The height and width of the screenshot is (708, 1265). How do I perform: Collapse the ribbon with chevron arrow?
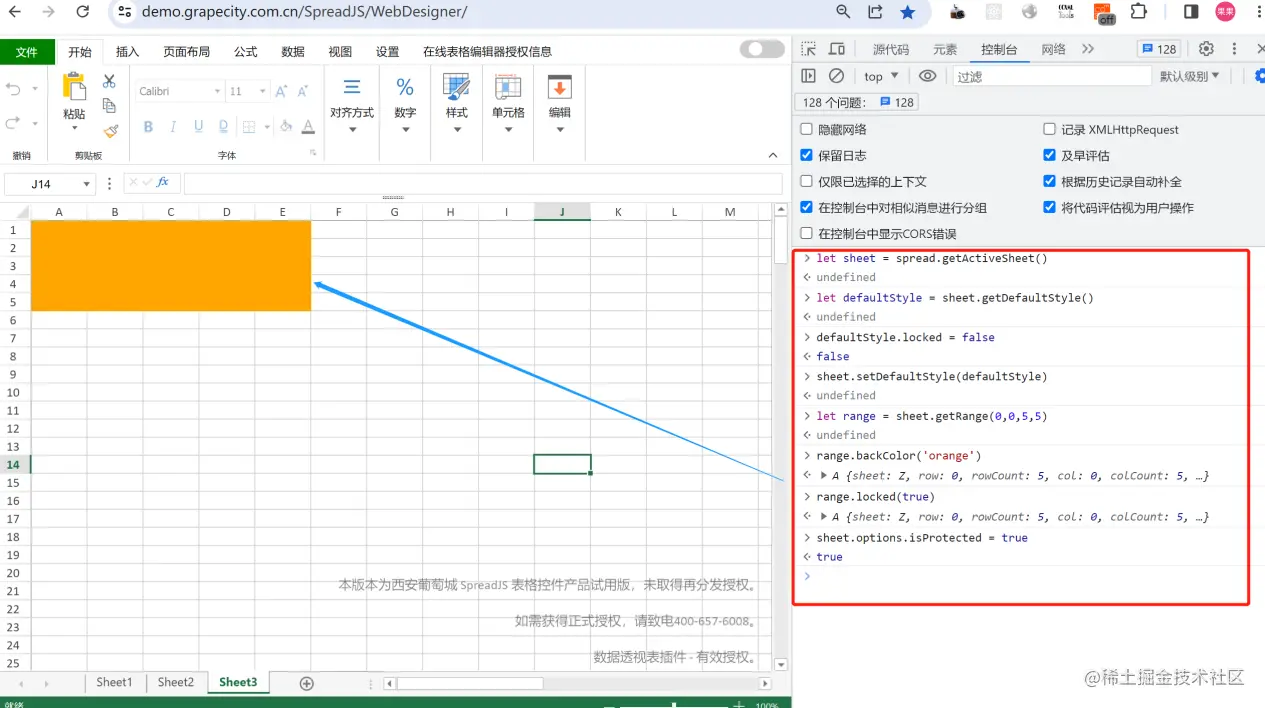pos(773,155)
